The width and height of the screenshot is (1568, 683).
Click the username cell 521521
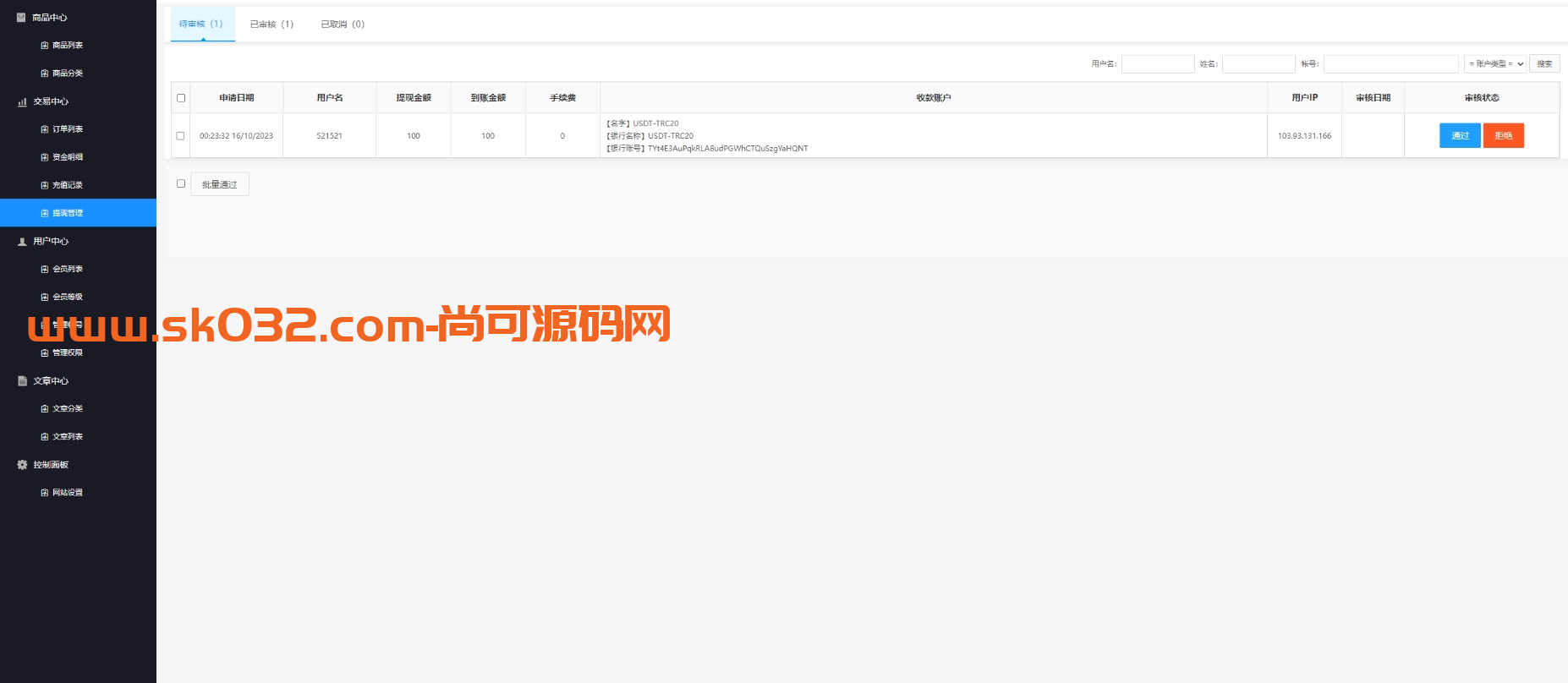pos(330,136)
